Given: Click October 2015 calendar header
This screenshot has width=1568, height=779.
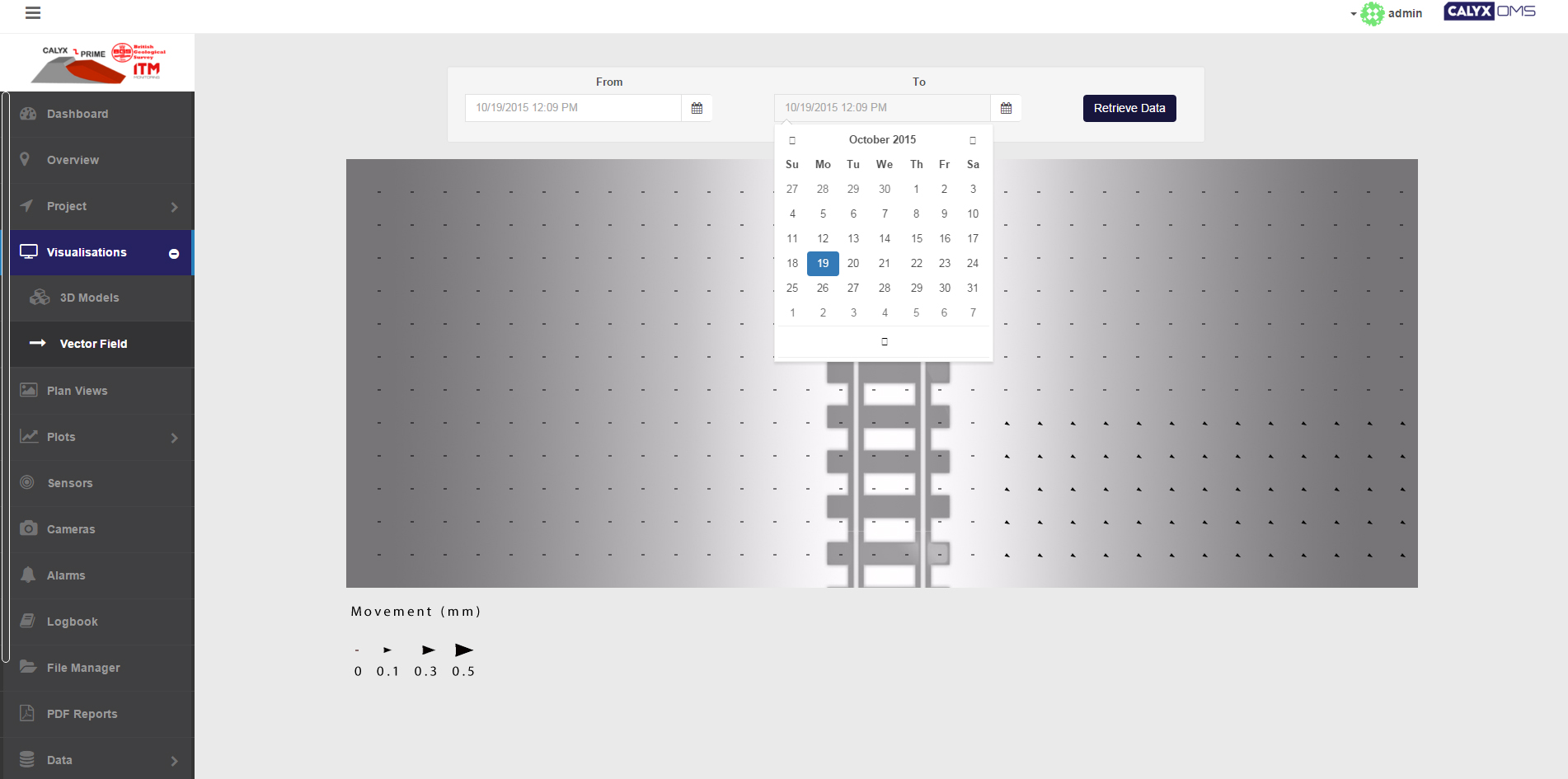Looking at the screenshot, I should (x=882, y=140).
